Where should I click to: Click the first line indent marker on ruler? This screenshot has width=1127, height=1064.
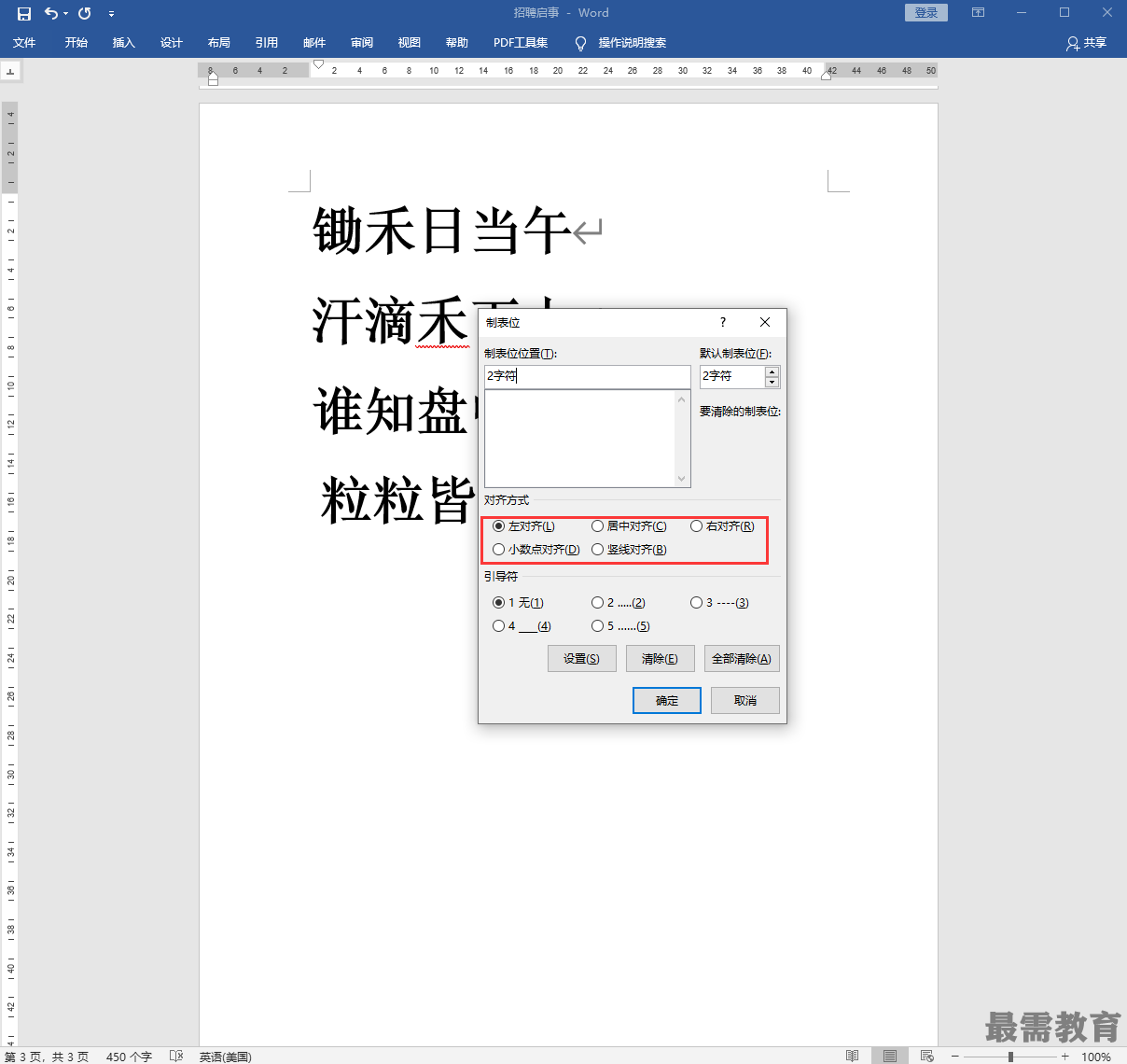coord(318,64)
